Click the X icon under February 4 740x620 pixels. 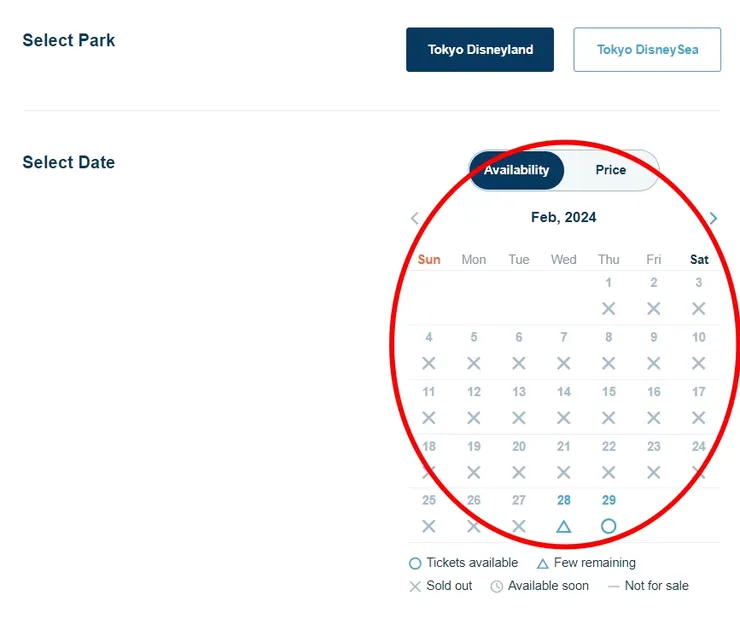click(429, 364)
